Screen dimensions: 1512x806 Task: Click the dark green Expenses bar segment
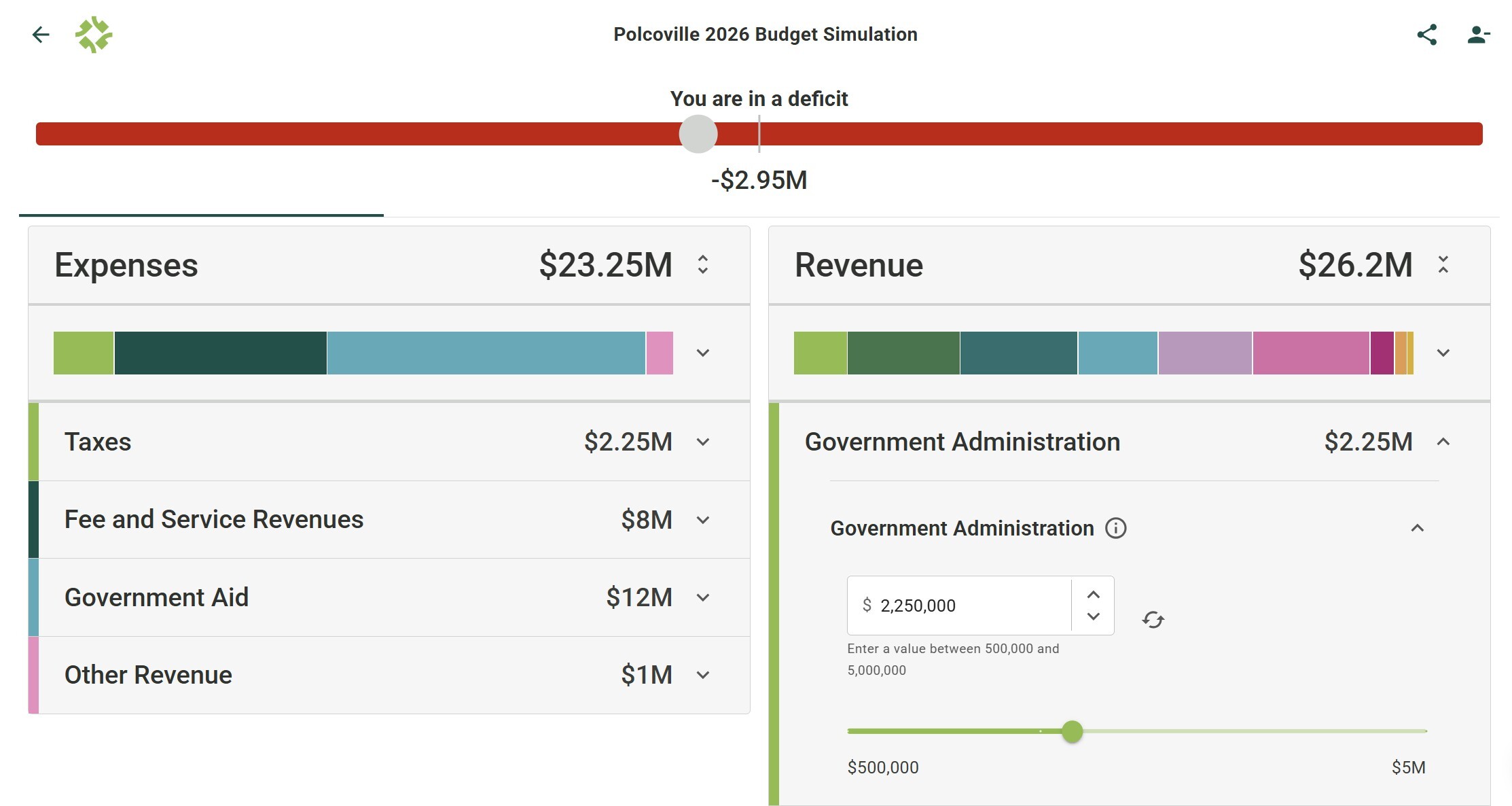pyautogui.click(x=221, y=353)
